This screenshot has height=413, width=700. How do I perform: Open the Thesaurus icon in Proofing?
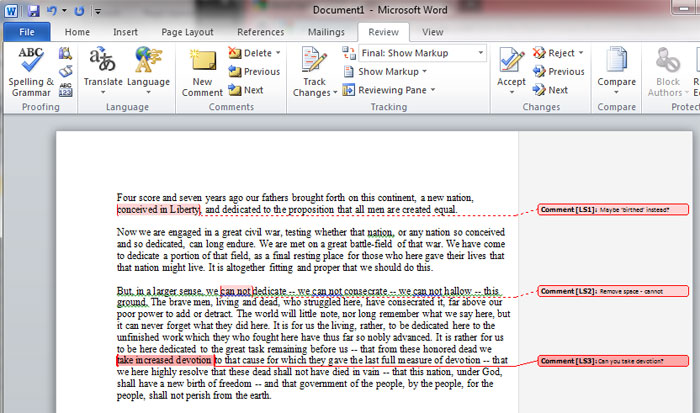(x=65, y=71)
